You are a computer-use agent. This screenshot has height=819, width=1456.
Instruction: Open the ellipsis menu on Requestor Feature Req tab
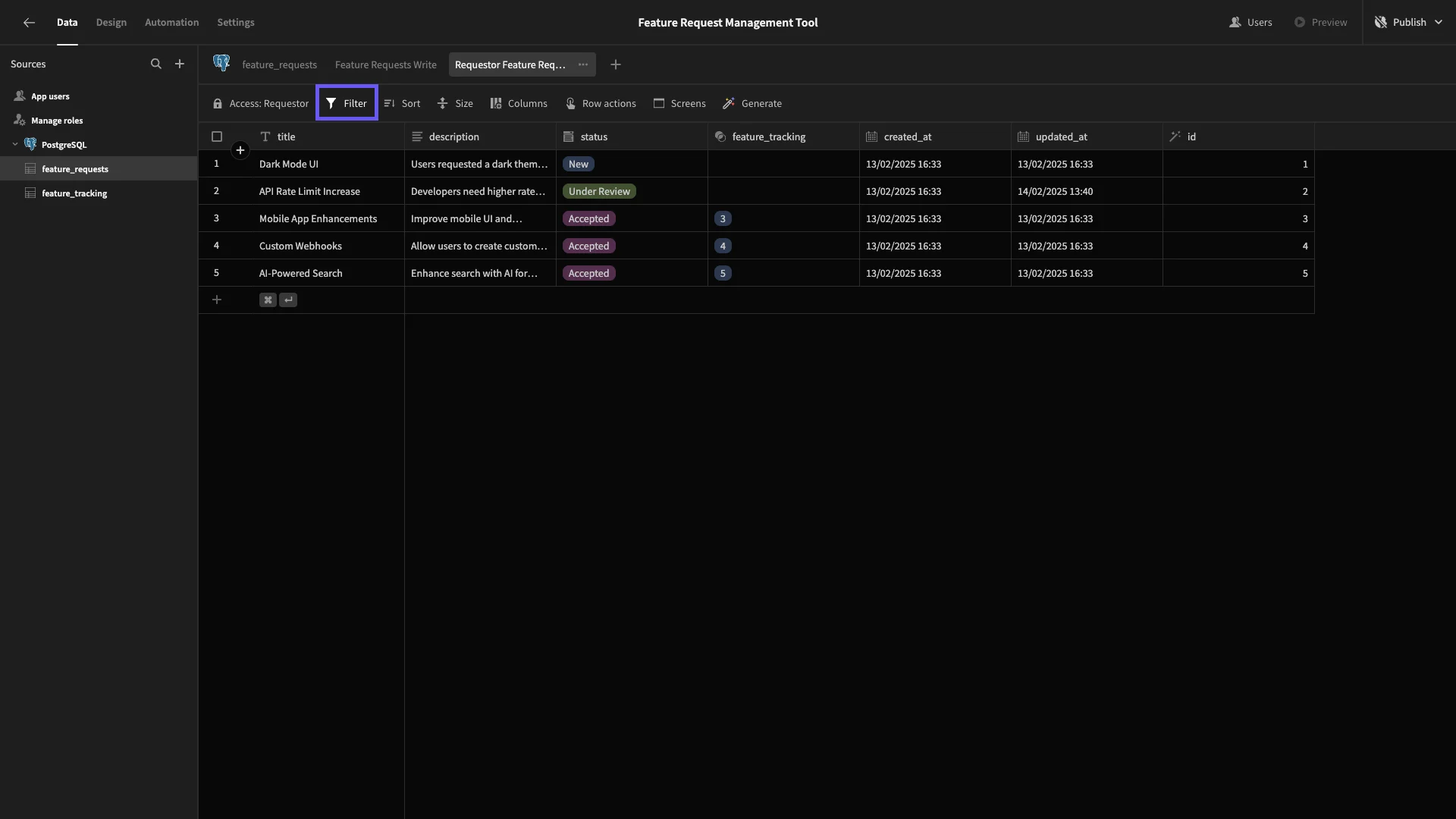583,64
